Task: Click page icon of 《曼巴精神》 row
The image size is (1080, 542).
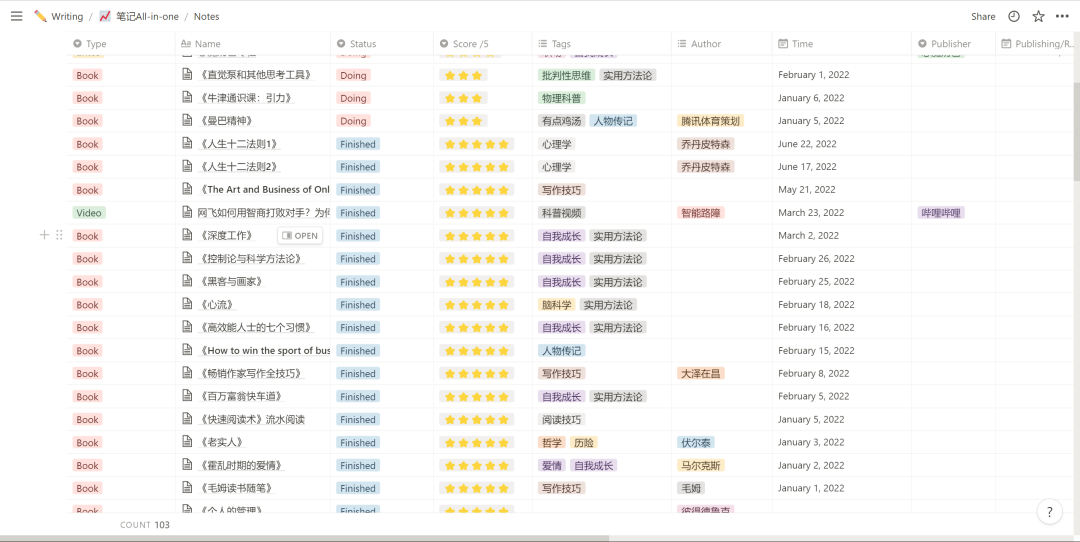Action: click(187, 121)
